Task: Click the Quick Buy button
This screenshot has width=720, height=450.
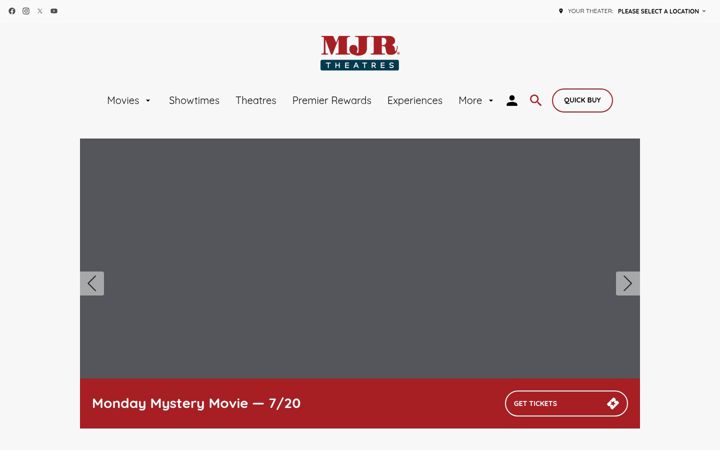Action: pyautogui.click(x=582, y=100)
